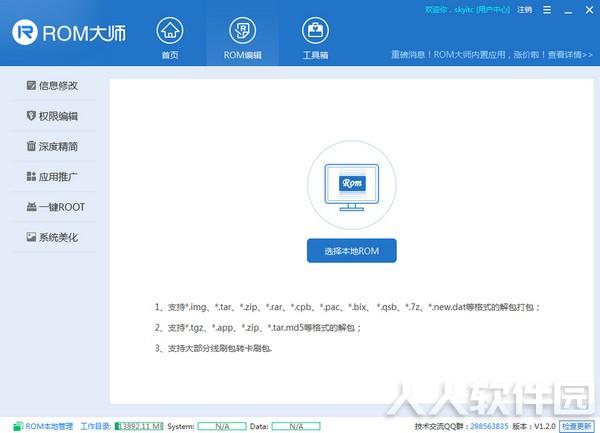Viewport: 600px width, 433px height.
Task: Open the 工具箱 toolbox icon
Action: click(315, 30)
